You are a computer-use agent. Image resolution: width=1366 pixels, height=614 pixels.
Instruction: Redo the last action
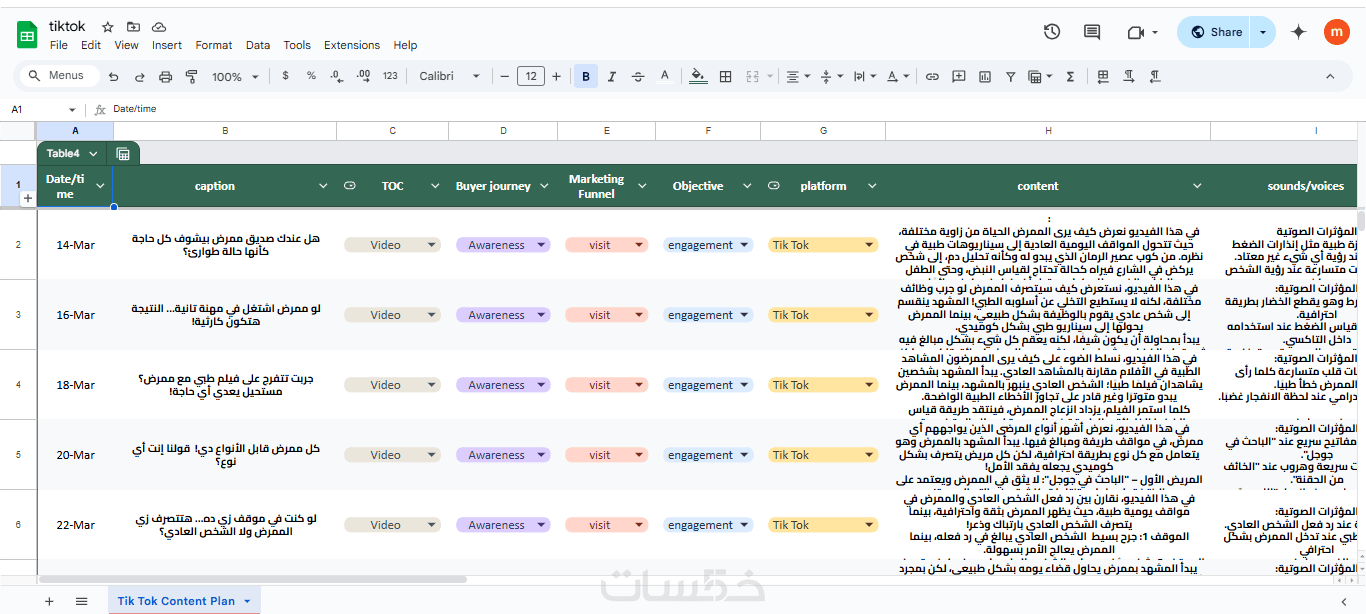tap(139, 76)
